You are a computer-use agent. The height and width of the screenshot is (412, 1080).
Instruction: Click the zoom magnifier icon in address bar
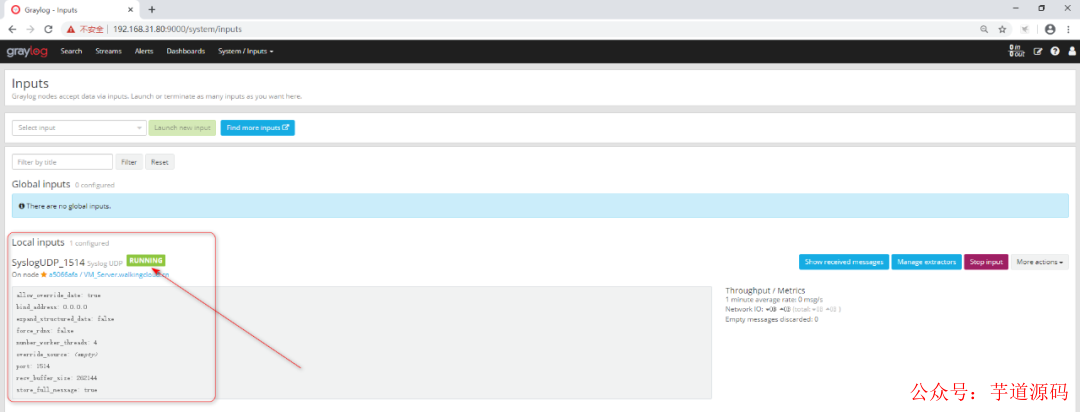[984, 30]
